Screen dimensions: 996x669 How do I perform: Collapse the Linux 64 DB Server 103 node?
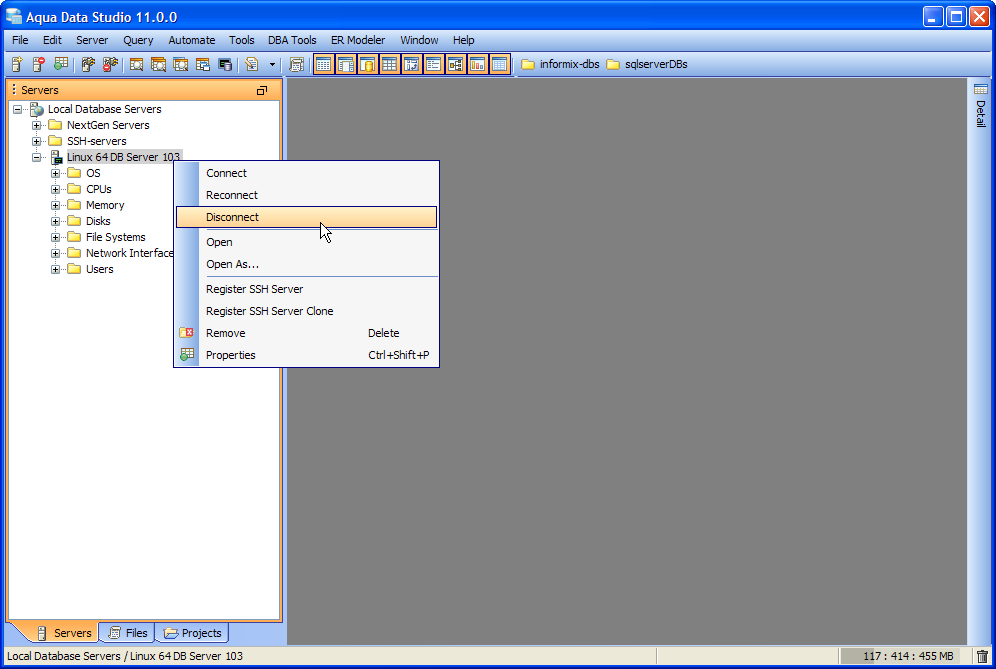tap(36, 157)
